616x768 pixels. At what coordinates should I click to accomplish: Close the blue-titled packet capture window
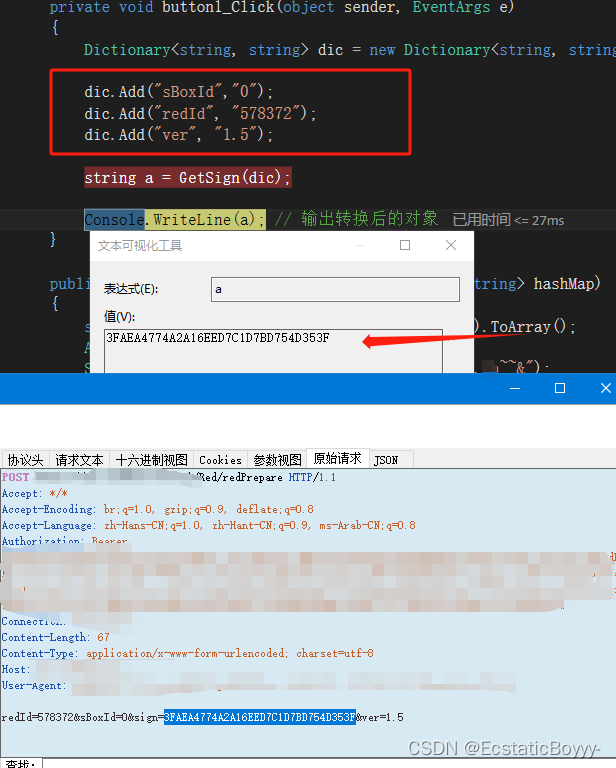pyautogui.click(x=606, y=388)
